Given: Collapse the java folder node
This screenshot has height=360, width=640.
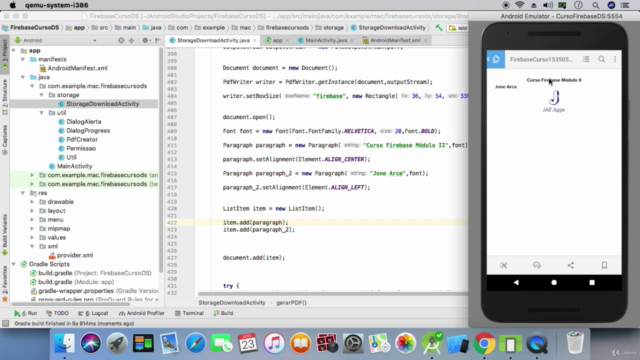Looking at the screenshot, I should tap(23, 77).
